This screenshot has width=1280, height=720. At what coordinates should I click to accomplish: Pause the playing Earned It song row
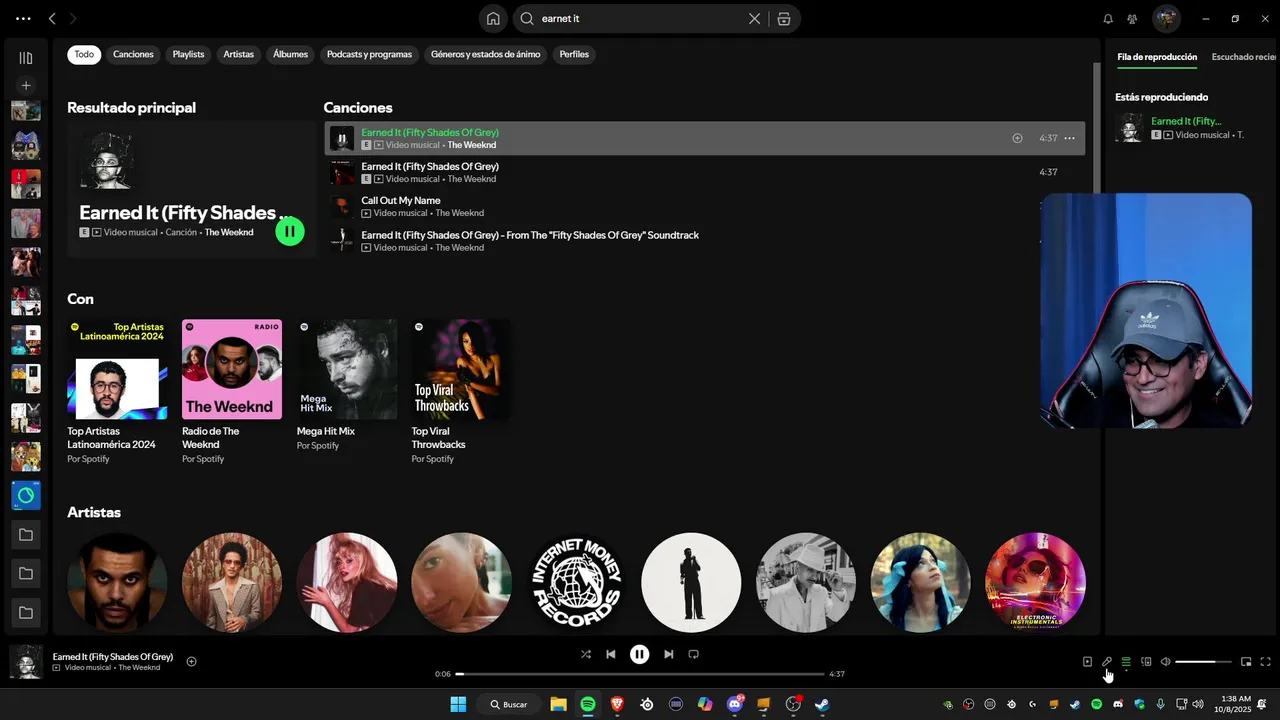point(342,139)
